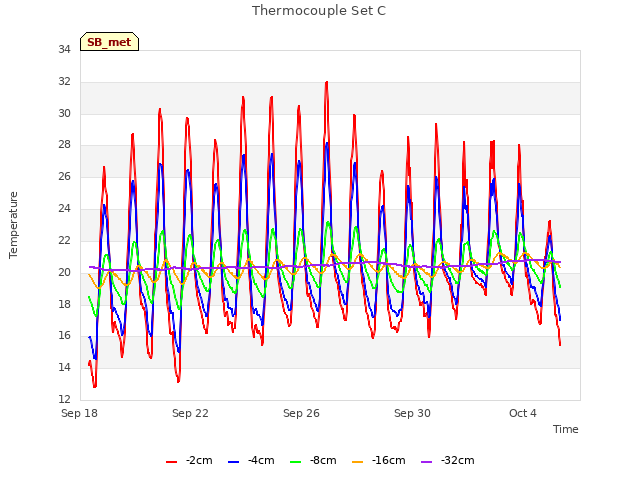Image resolution: width=640 pixels, height=480 pixels.
Task: Click the 16 y-axis tick label
Action: point(64,336)
